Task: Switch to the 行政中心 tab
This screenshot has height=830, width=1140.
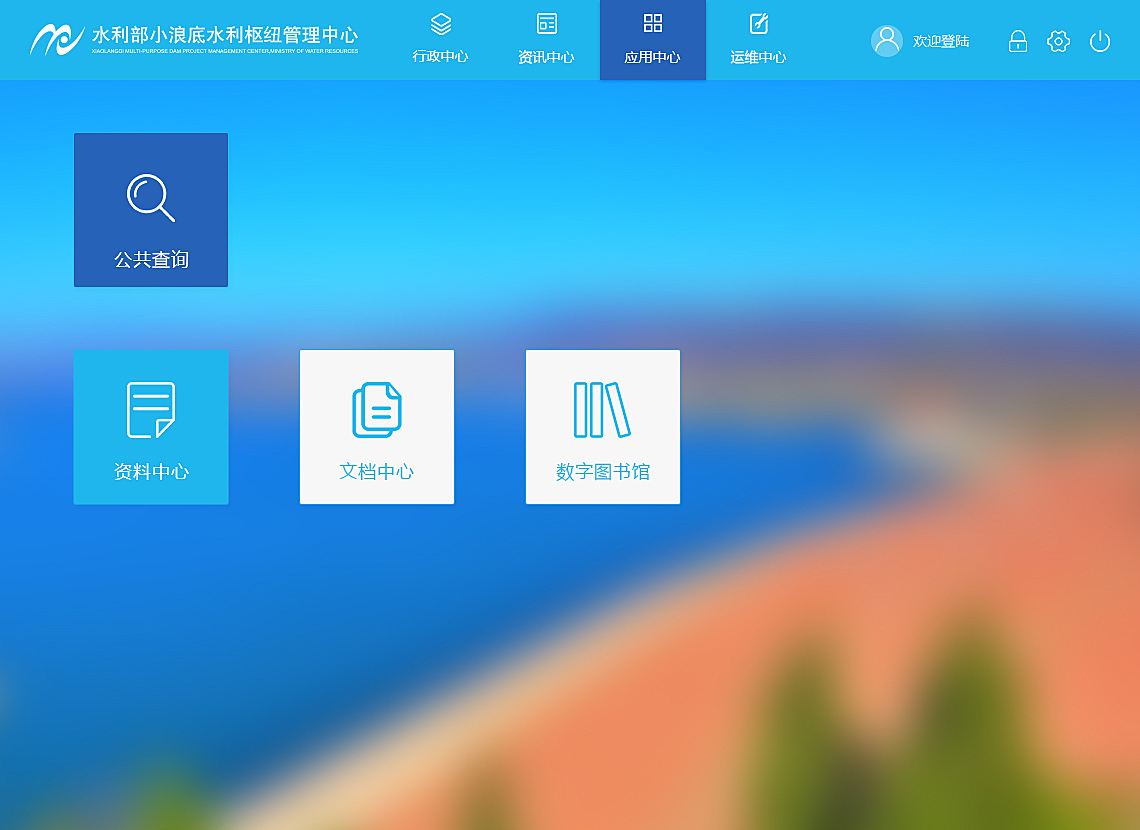Action: coord(441,40)
